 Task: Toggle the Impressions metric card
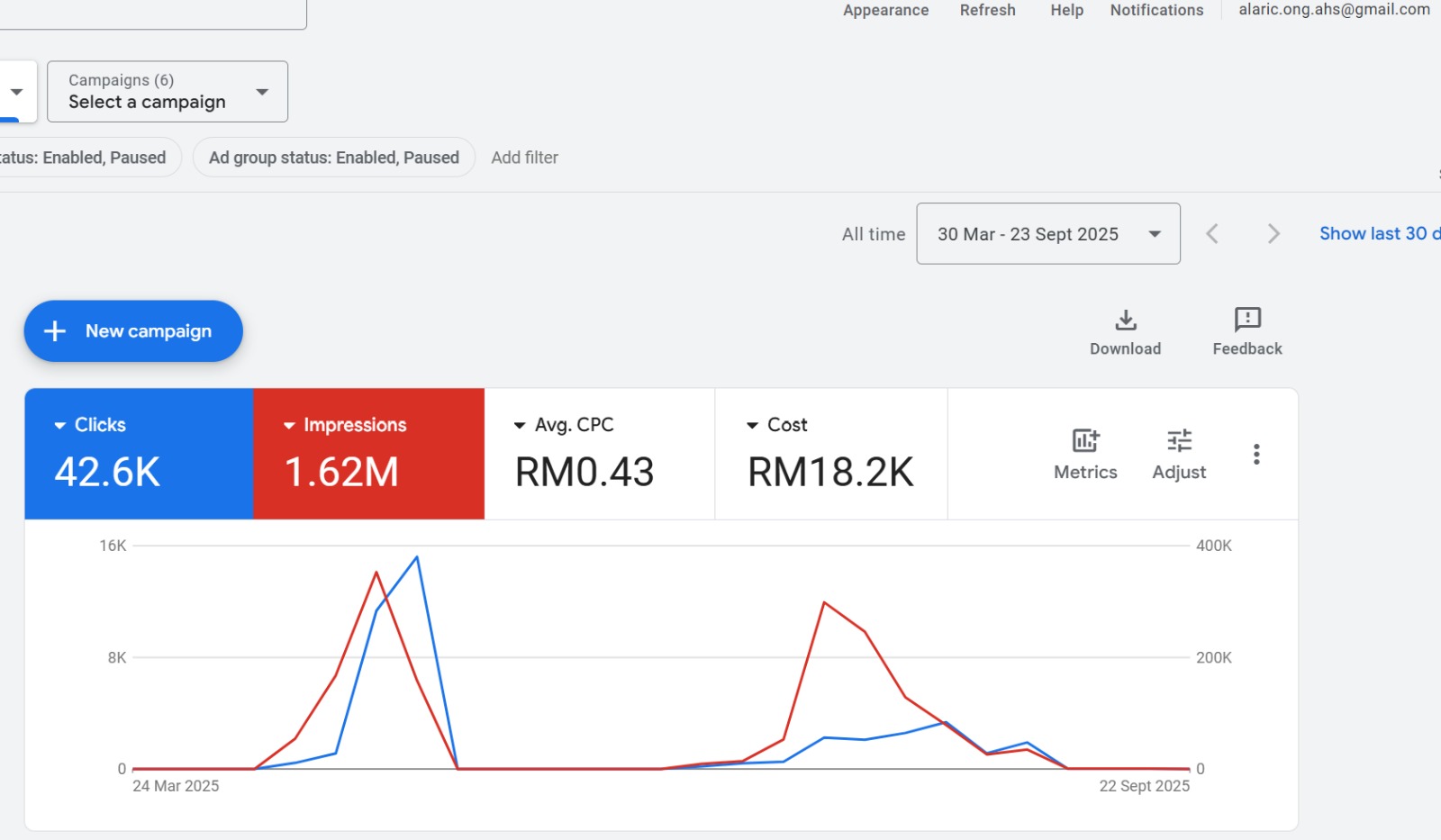point(368,454)
